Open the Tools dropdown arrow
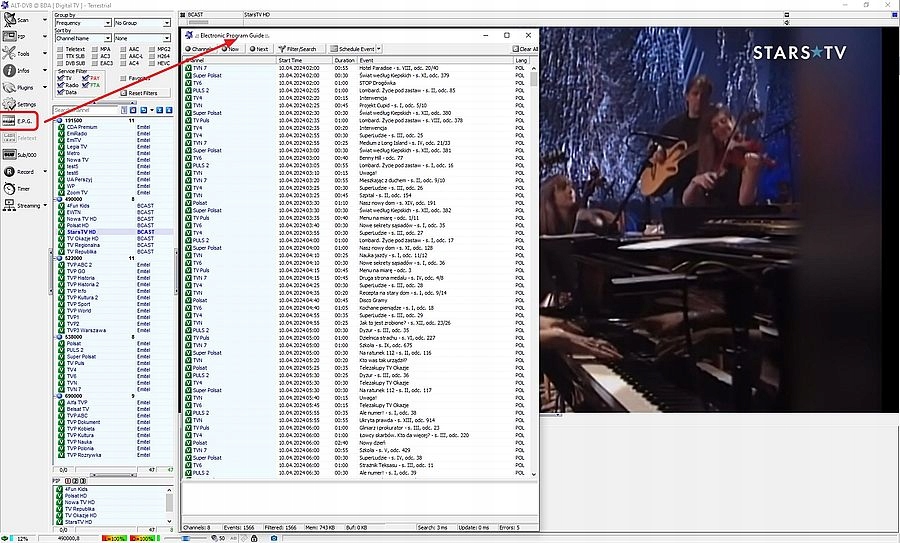900x543 pixels. pyautogui.click(x=45, y=53)
